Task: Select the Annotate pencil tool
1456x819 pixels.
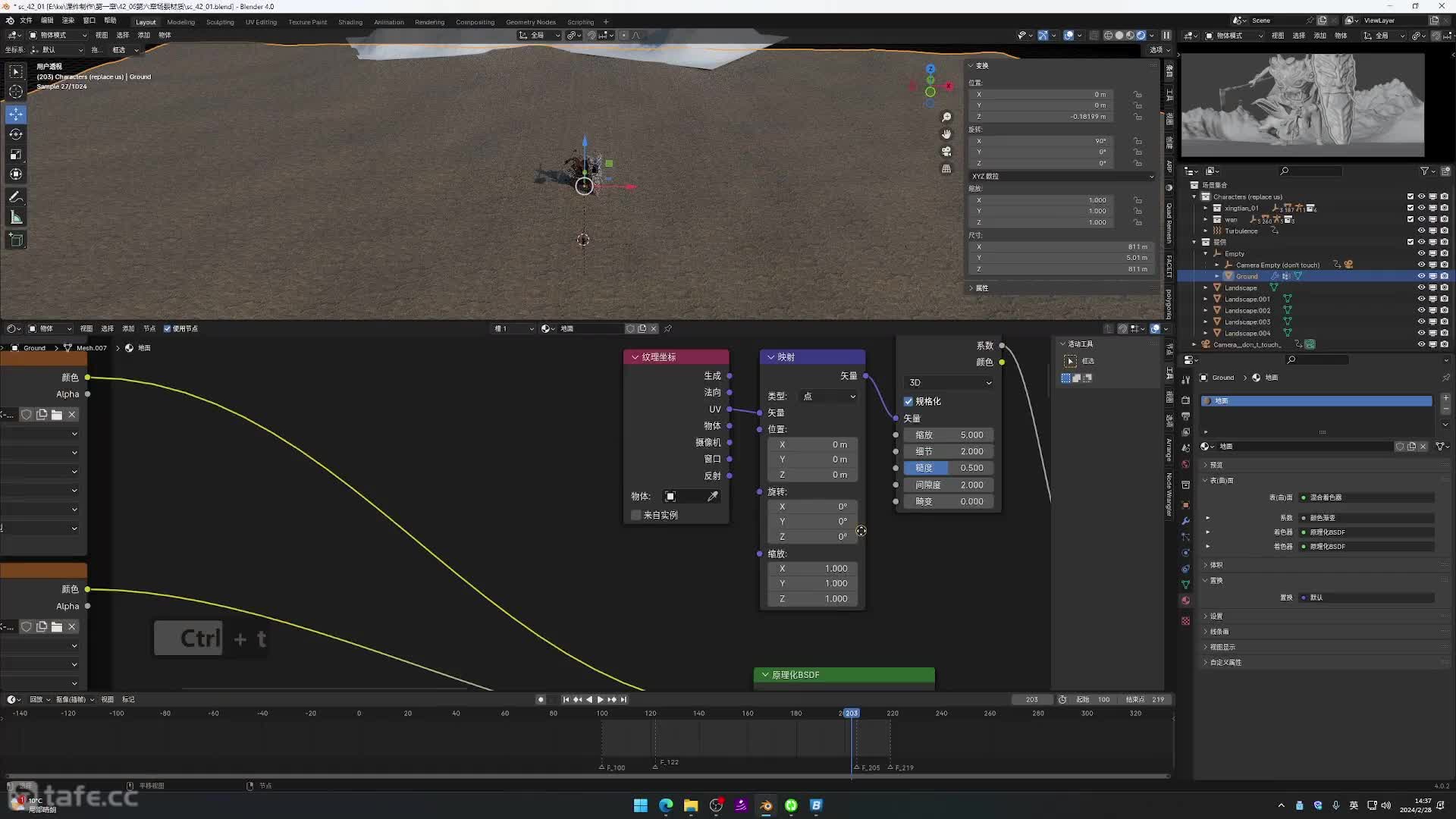Action: (16, 197)
